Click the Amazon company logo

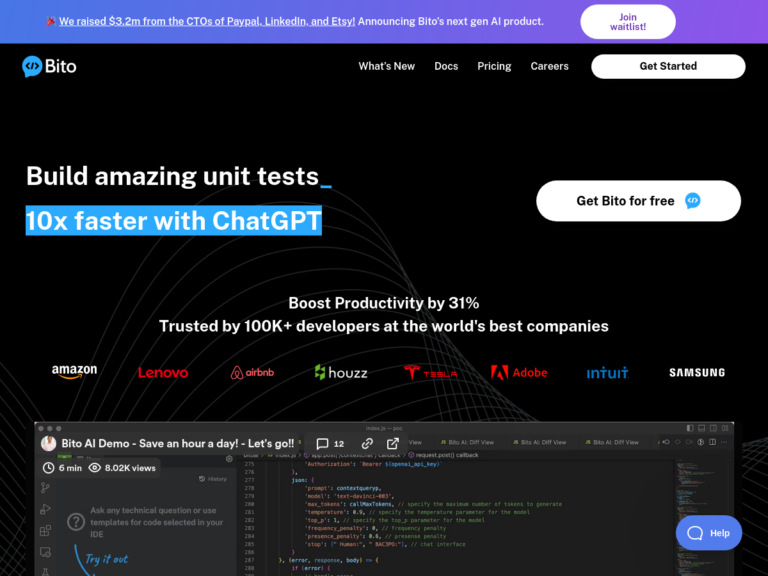tap(75, 372)
